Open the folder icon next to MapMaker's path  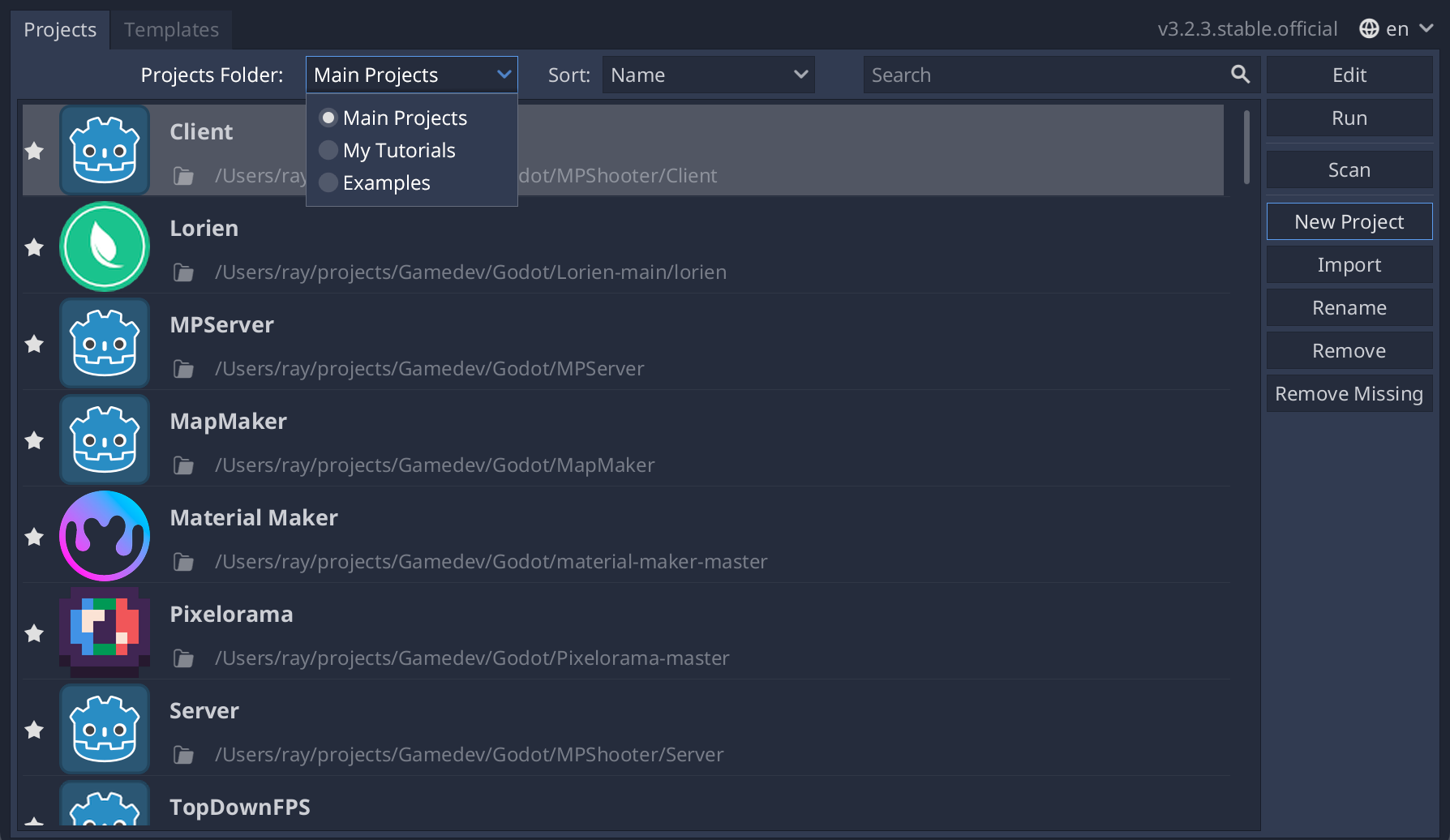coord(183,465)
